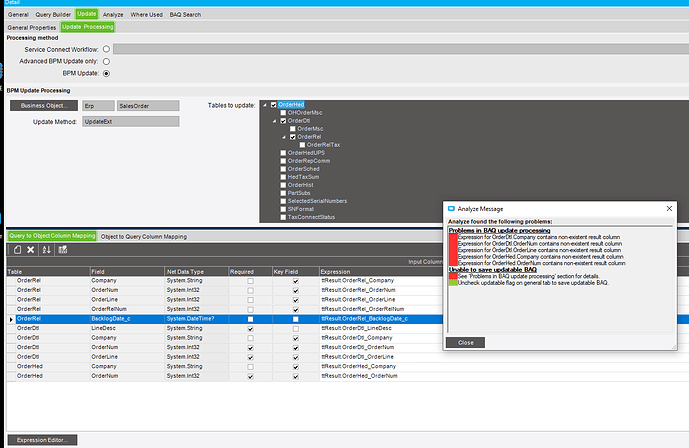Select Query to Object Column Mapping tab
Screen dimensions: 689x448
(x=52, y=236)
